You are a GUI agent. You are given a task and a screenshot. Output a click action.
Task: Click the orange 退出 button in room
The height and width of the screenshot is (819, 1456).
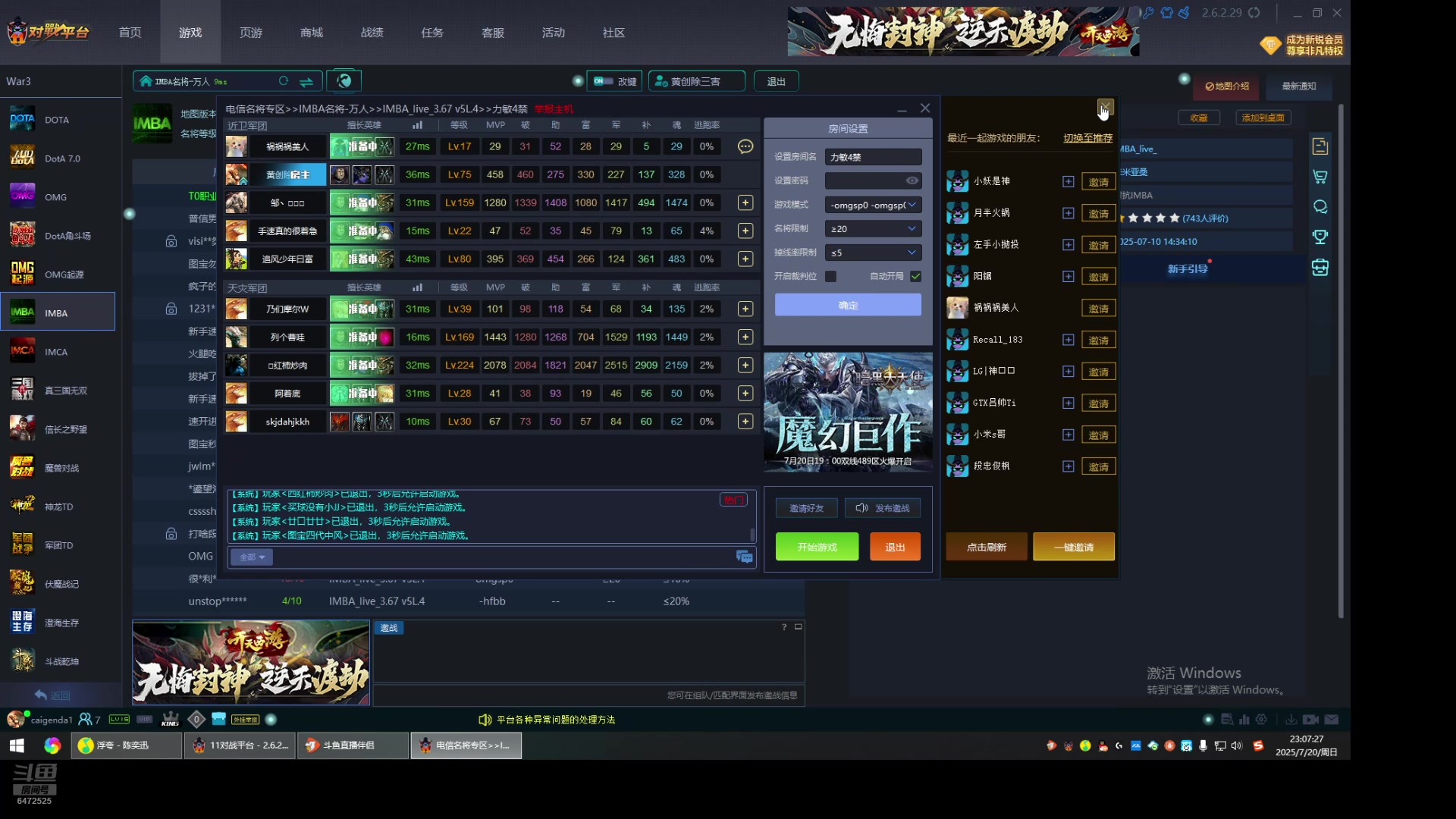[895, 547]
